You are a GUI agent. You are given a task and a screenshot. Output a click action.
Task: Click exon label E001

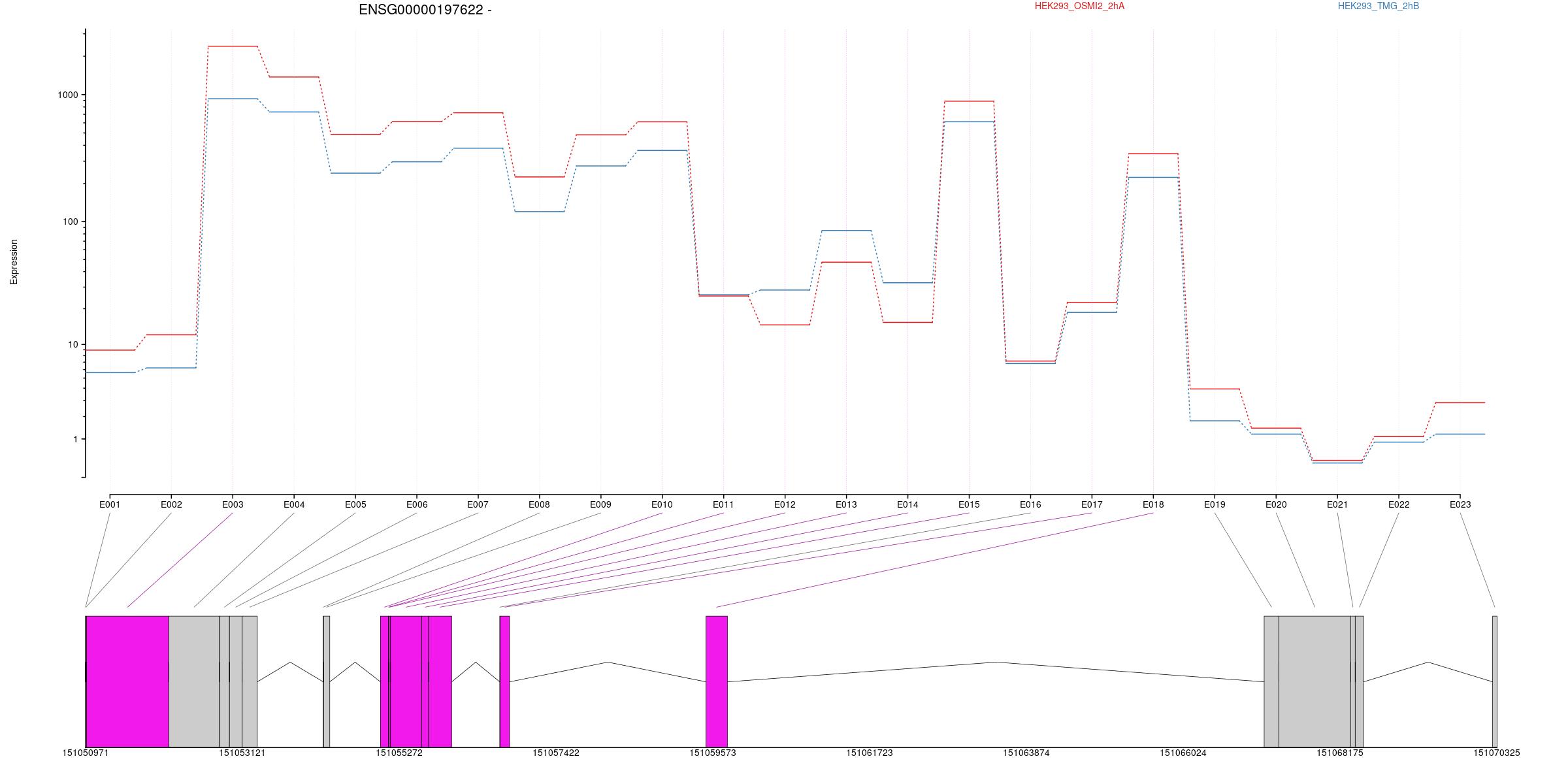click(110, 504)
